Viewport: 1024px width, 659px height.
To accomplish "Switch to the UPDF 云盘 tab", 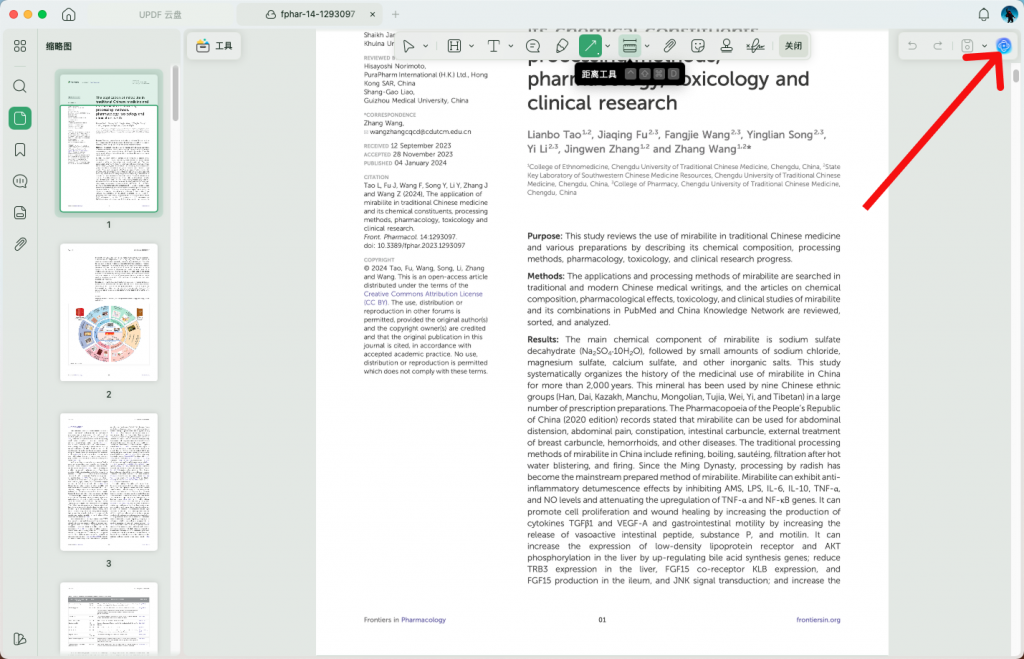I will coord(160,14).
